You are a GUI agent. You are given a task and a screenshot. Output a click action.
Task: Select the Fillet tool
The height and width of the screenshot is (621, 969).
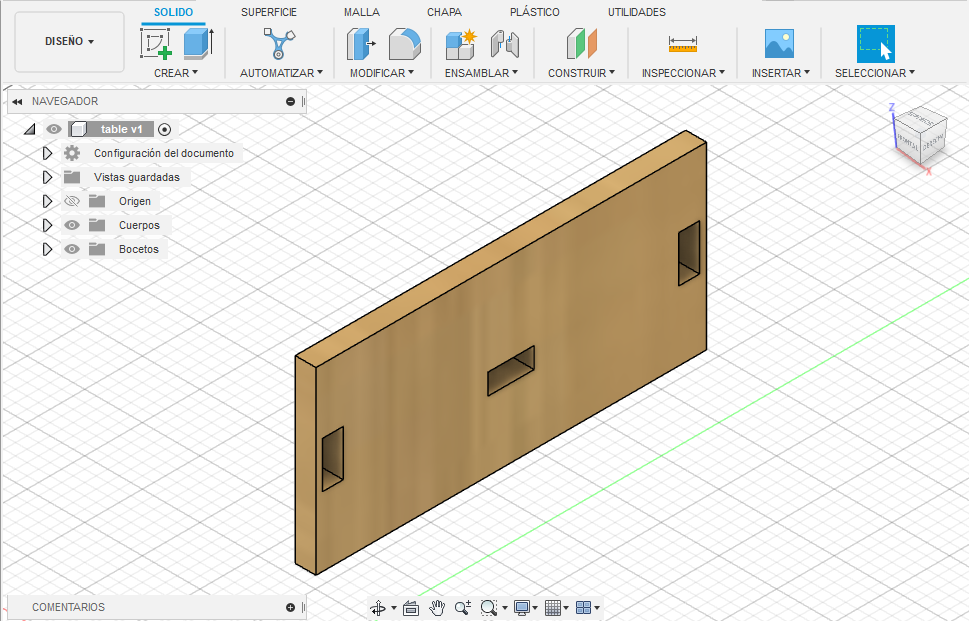point(405,44)
